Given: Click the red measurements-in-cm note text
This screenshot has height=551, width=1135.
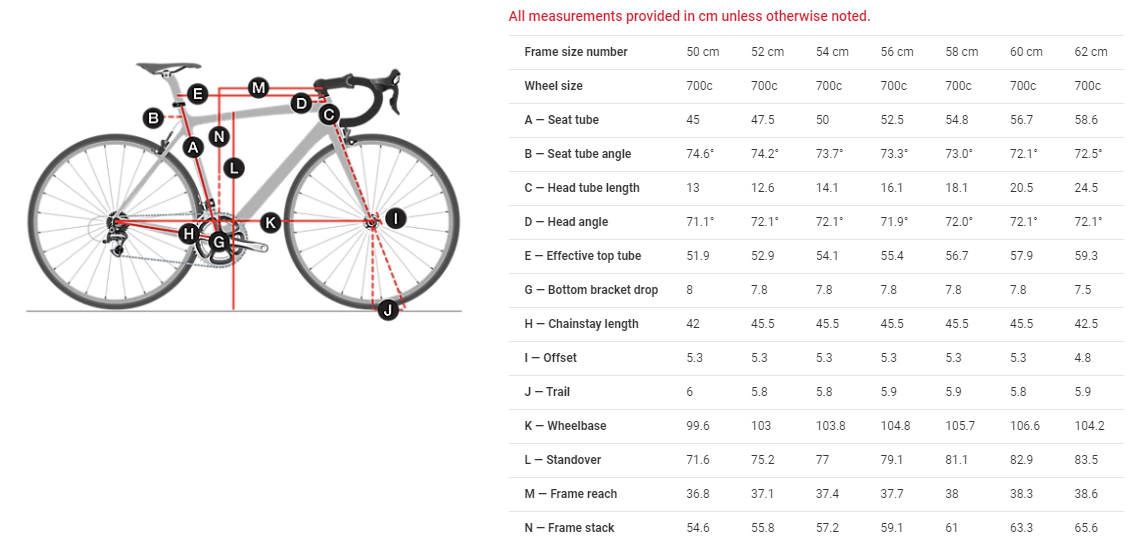Looking at the screenshot, I should [x=689, y=16].
